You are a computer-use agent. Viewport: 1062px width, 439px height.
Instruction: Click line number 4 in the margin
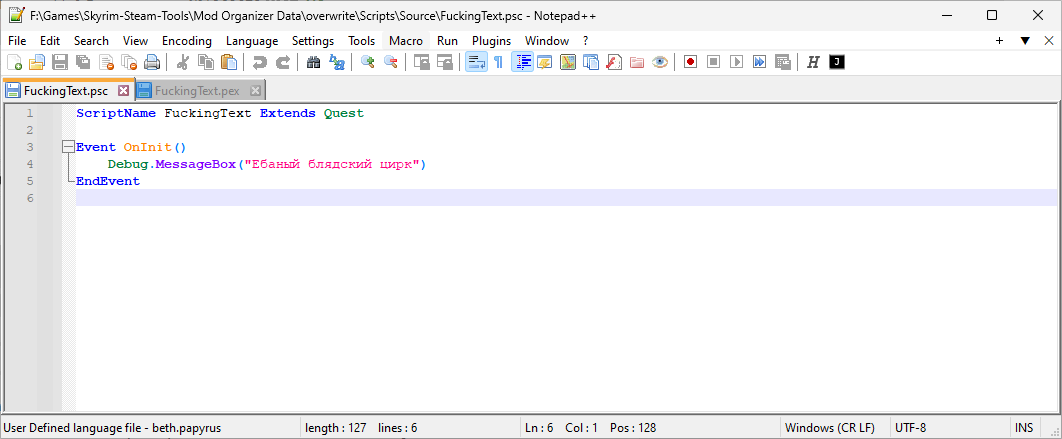29,164
